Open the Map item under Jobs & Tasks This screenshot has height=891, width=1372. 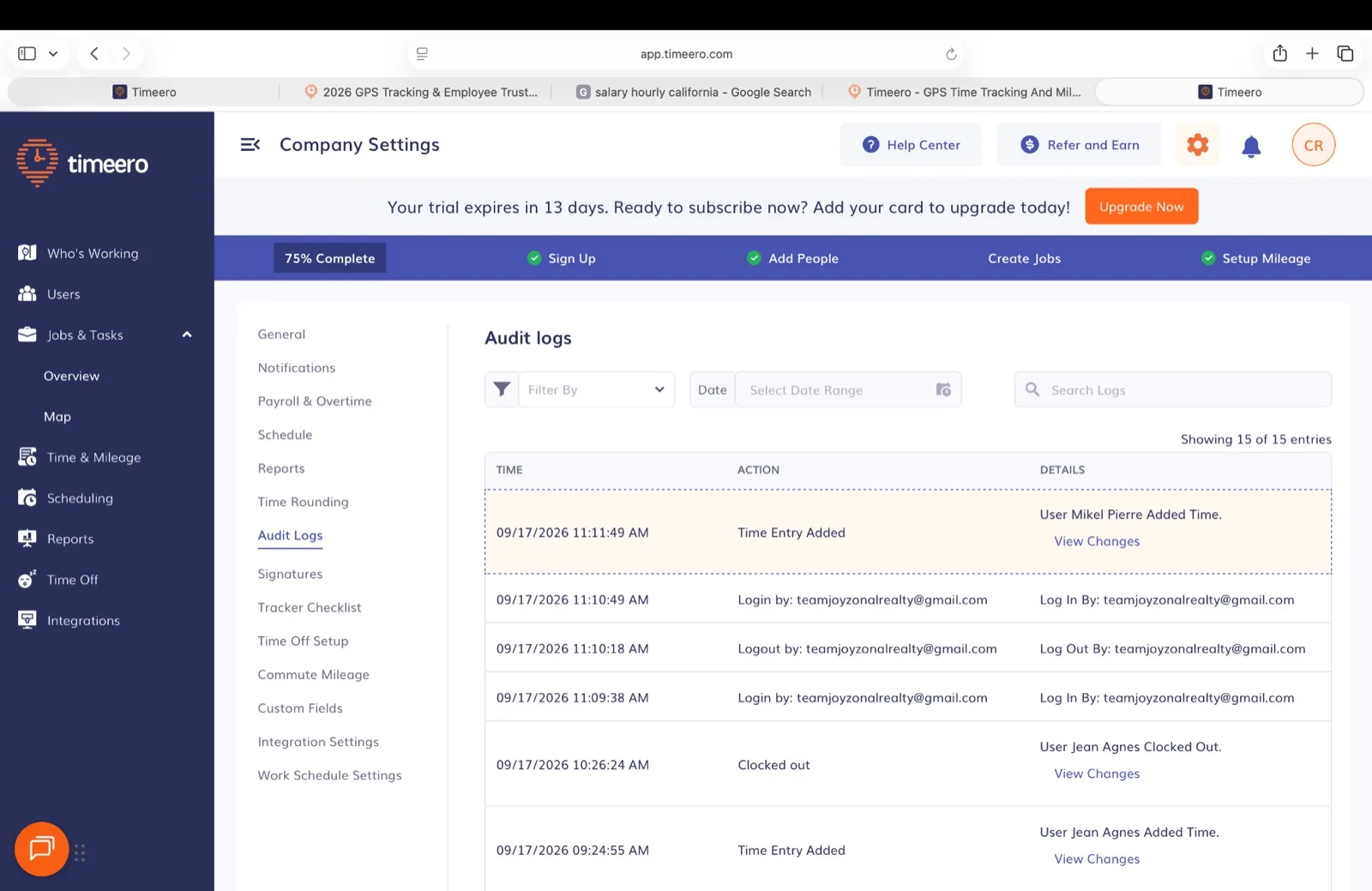pos(57,417)
